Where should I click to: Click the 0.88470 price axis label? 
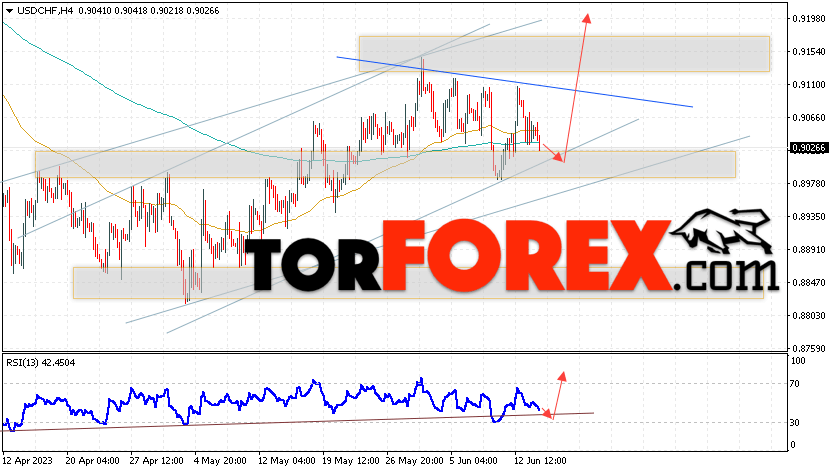point(809,282)
